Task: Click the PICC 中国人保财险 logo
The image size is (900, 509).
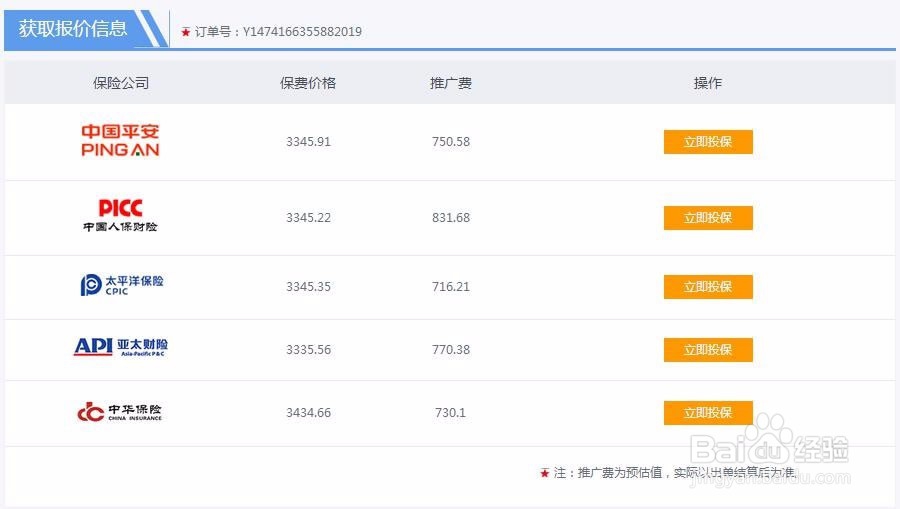Action: tap(120, 215)
